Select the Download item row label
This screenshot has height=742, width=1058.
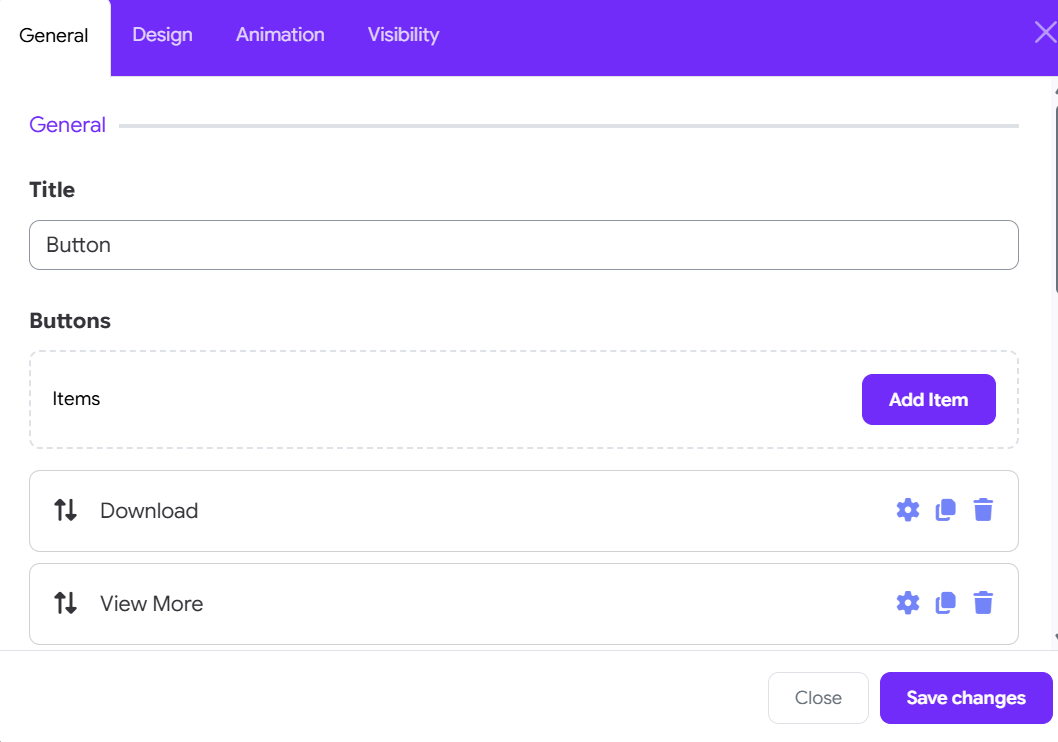coord(149,511)
